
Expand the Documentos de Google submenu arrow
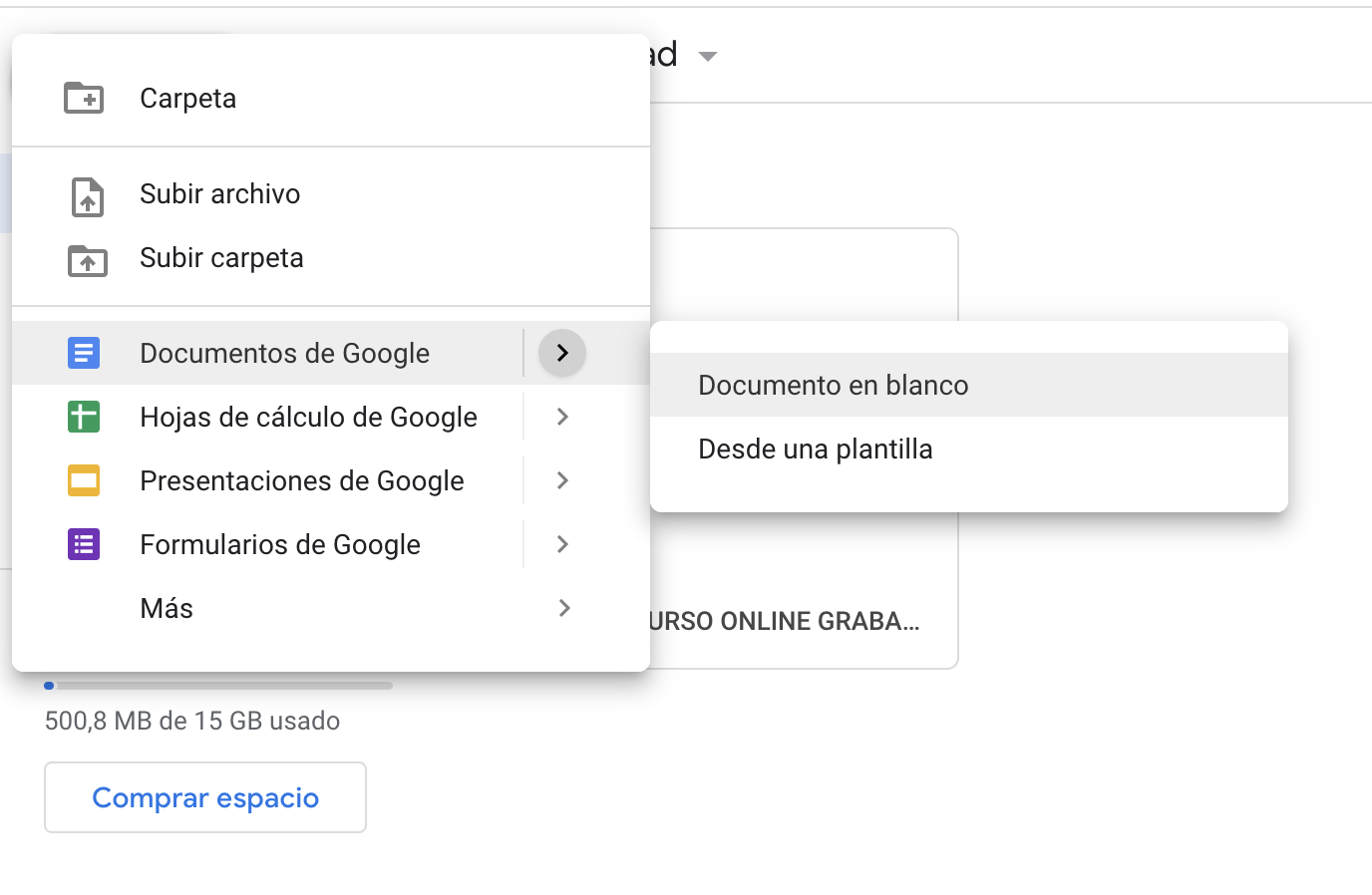[562, 353]
